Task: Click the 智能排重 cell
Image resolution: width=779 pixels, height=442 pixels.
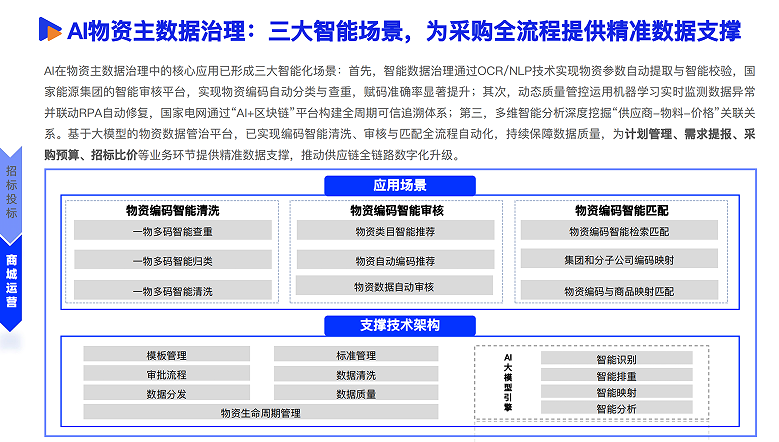Action: coord(617,375)
